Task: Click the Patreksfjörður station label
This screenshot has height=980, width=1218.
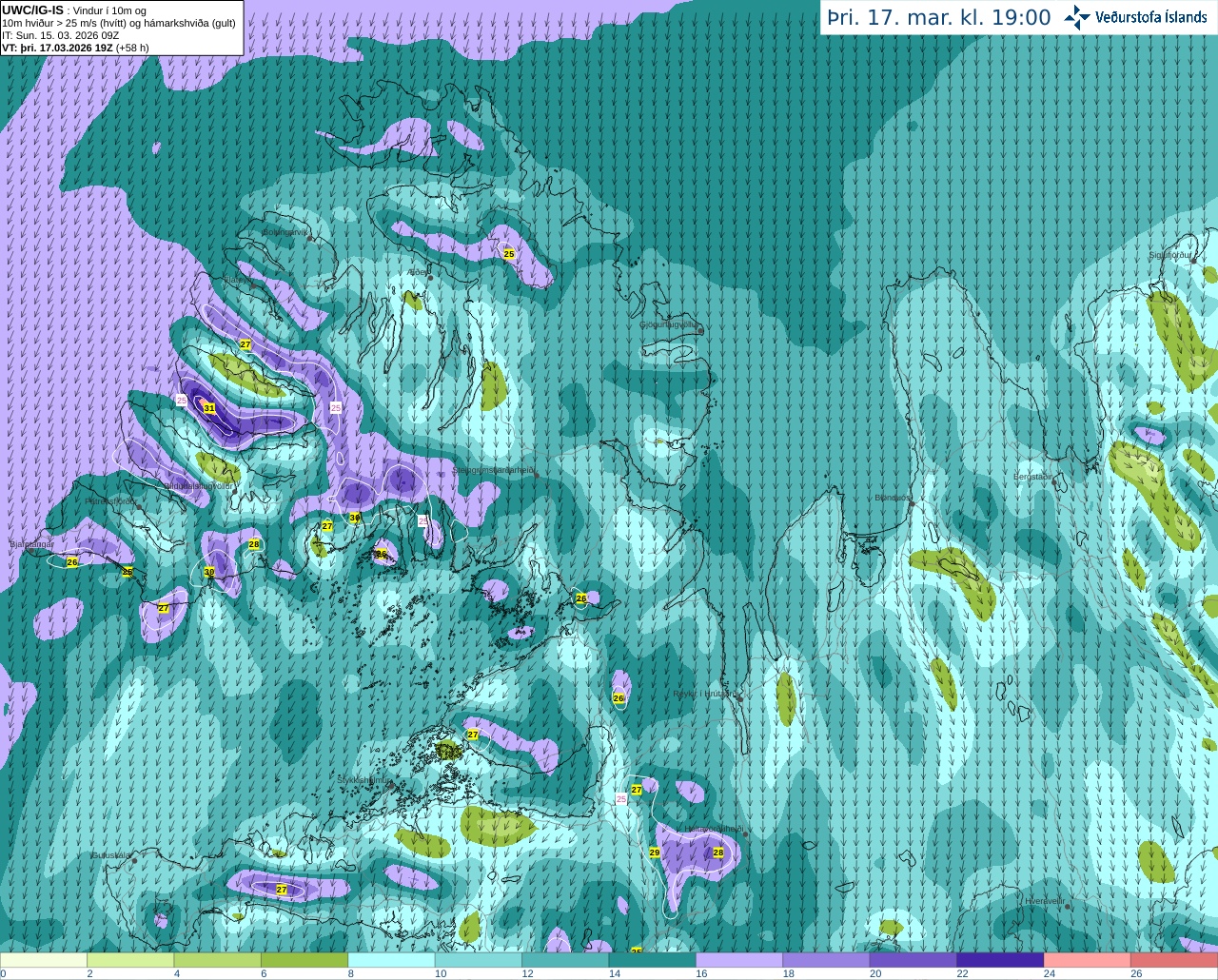Action: click(x=111, y=500)
